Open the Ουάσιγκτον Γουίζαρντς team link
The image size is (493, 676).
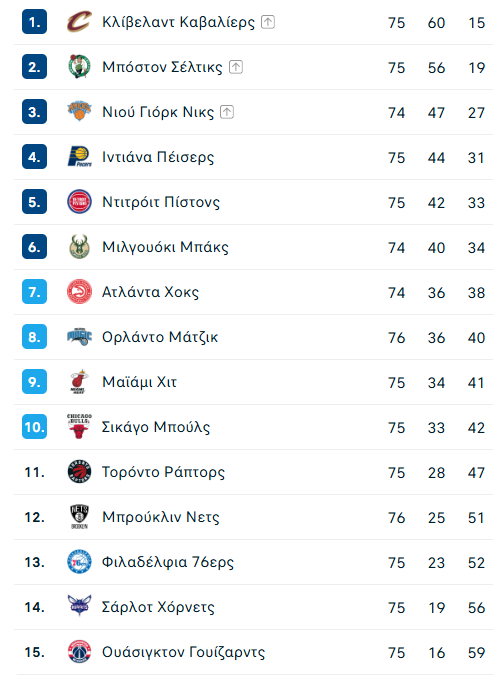click(183, 652)
